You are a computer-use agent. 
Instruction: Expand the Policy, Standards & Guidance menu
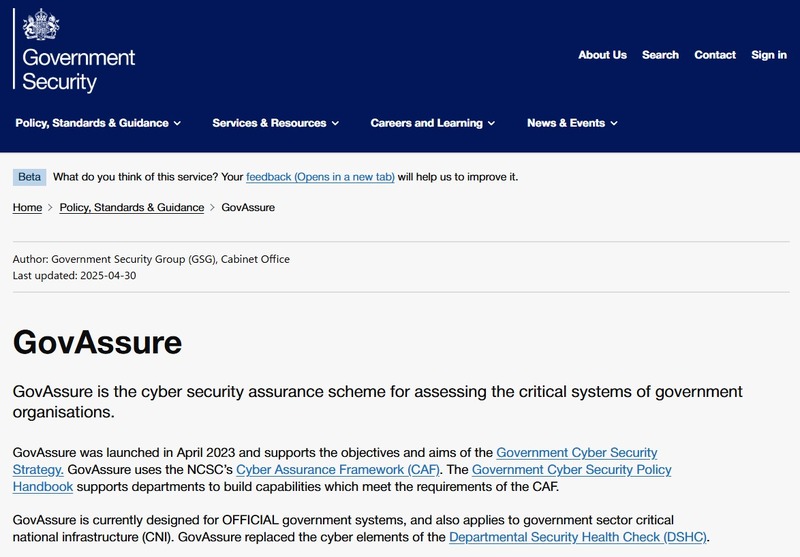tap(98, 123)
